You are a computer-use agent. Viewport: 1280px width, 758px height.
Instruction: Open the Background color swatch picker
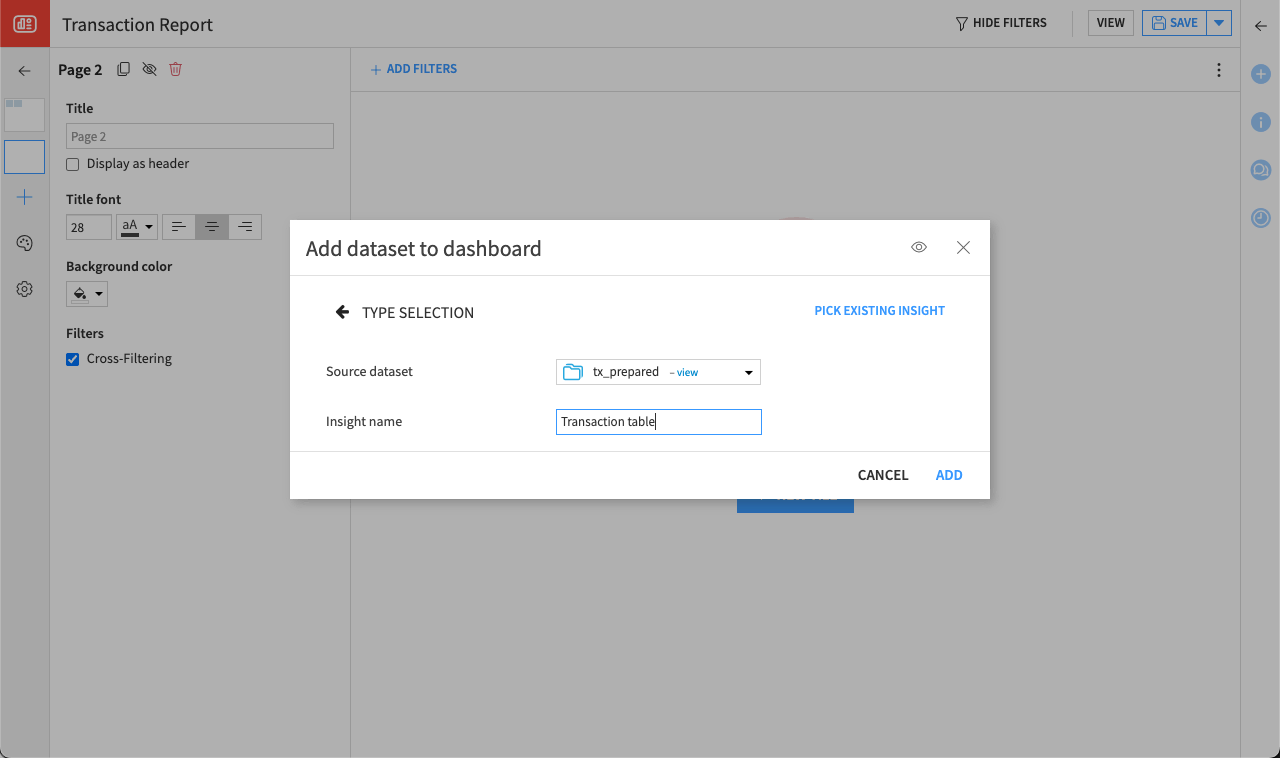coord(86,293)
